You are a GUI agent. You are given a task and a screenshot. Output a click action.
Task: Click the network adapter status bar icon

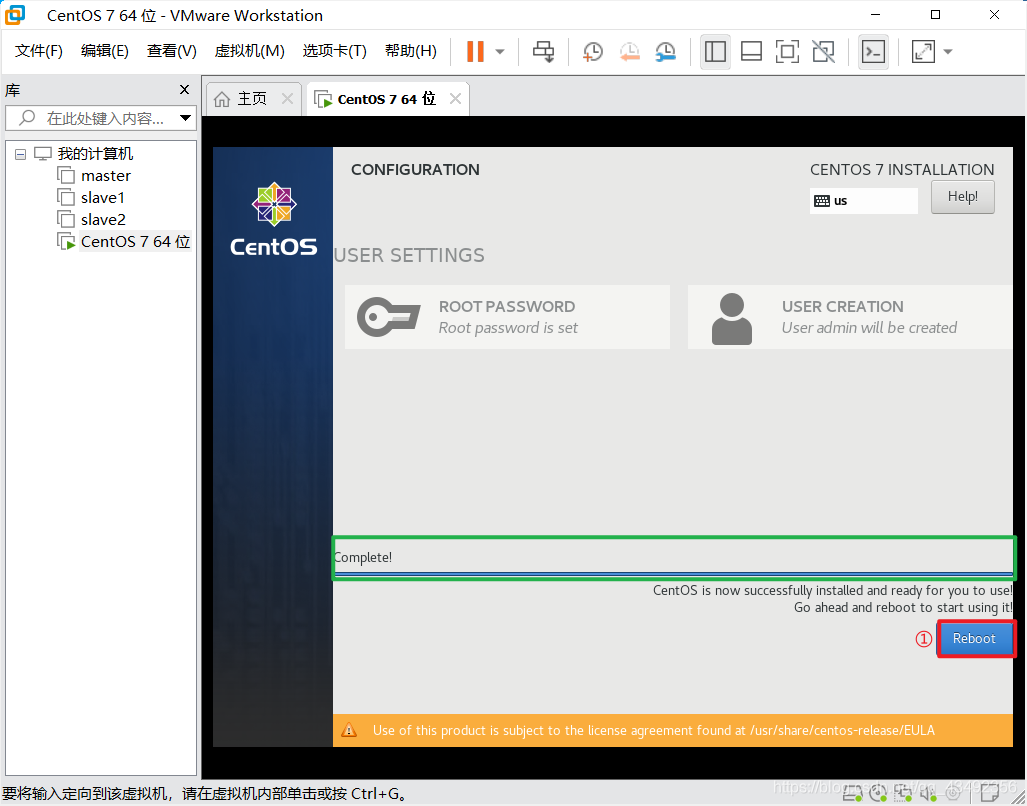[903, 794]
